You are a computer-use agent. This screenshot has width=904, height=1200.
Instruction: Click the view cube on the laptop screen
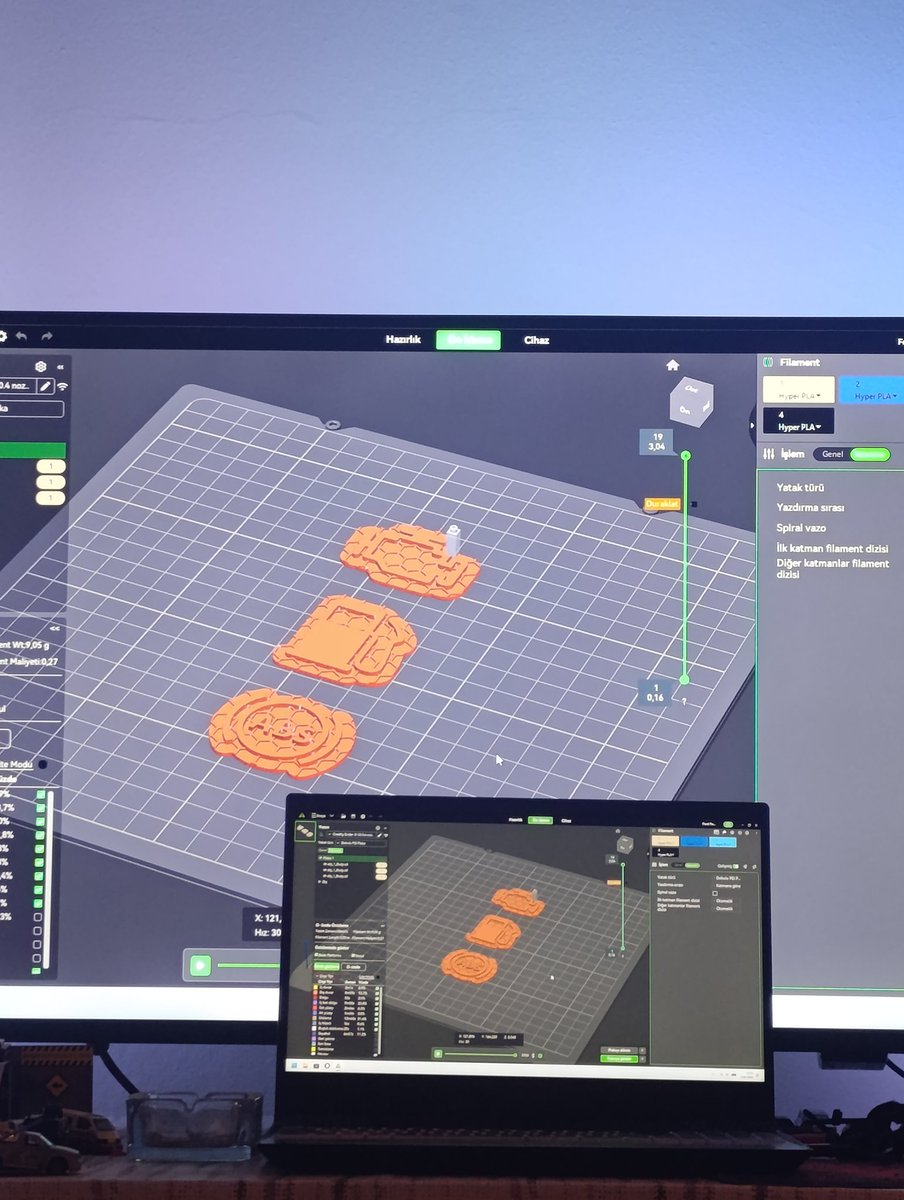(624, 843)
